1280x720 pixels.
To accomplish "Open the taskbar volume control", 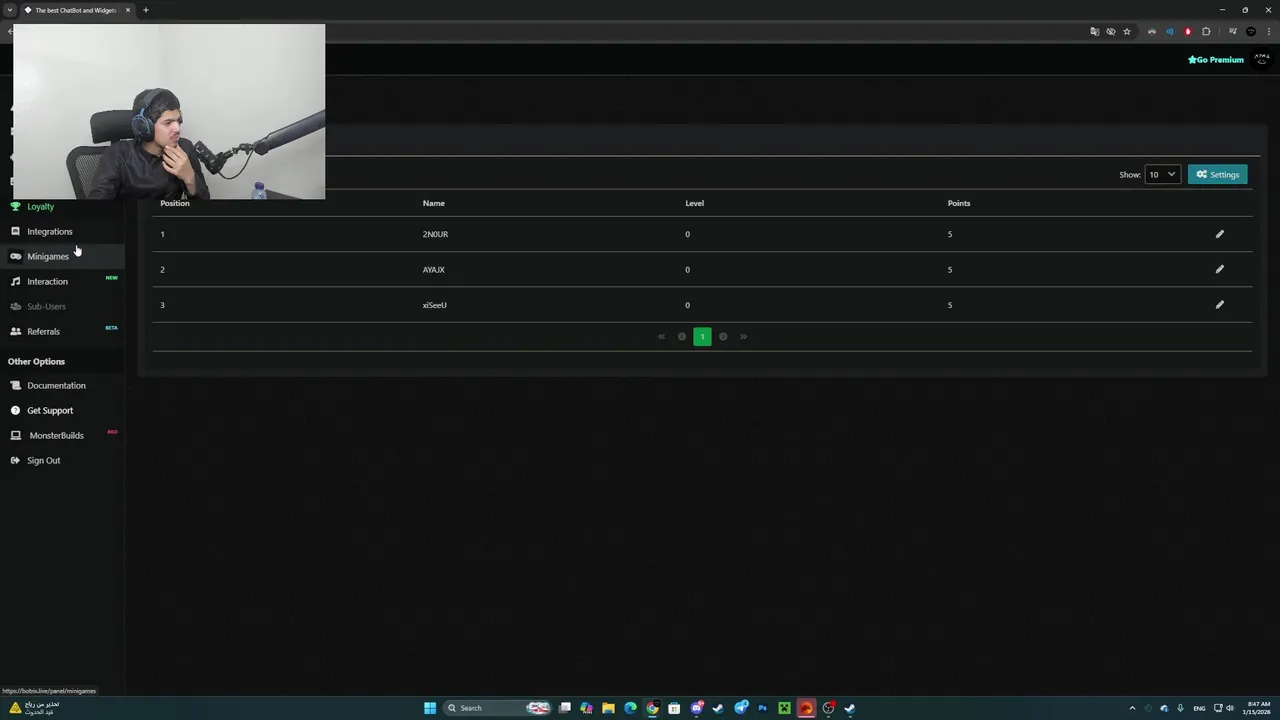I will click(x=1229, y=708).
